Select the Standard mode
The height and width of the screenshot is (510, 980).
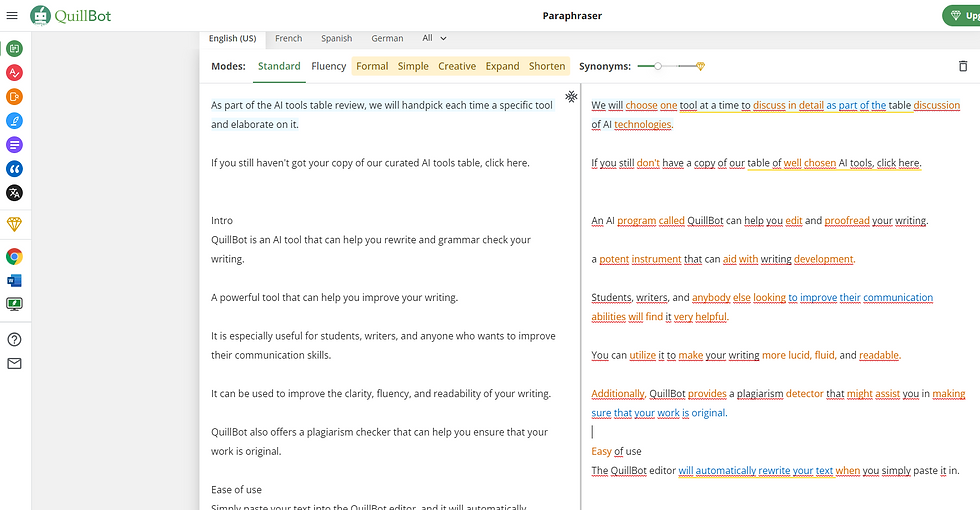tap(279, 66)
